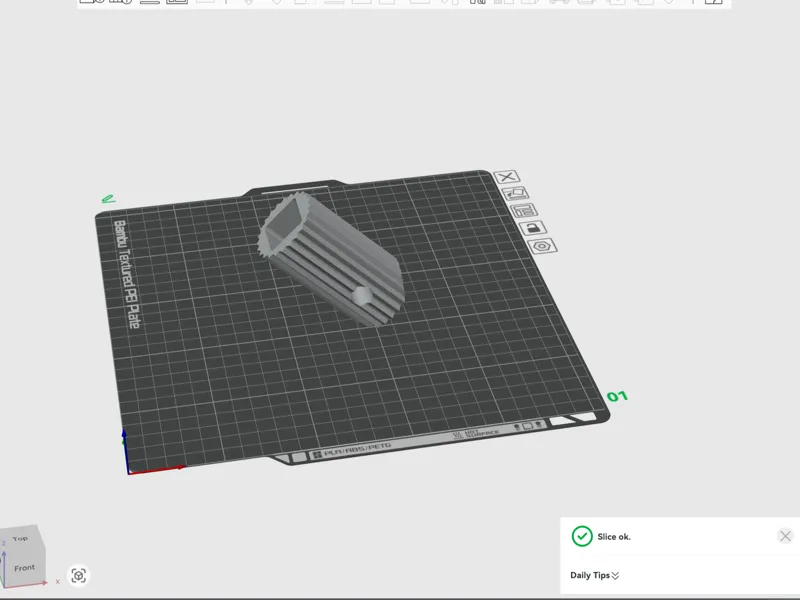Click the small sphere on the model
This screenshot has width=800, height=600.
click(362, 296)
